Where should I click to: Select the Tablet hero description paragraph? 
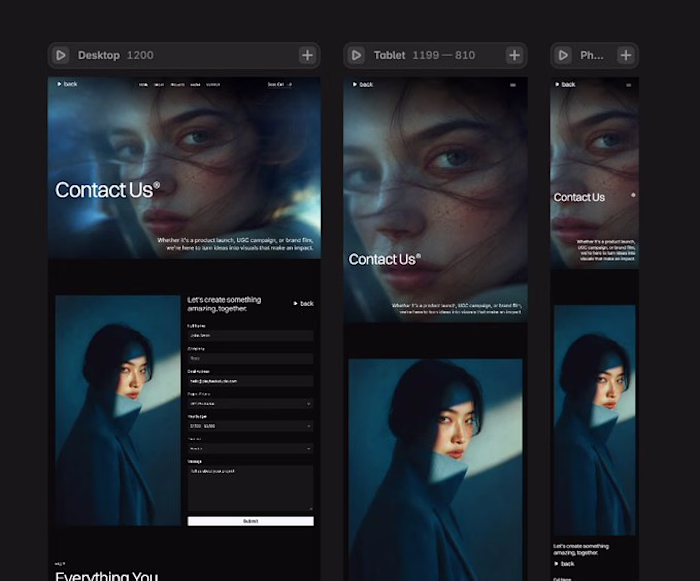coord(456,309)
